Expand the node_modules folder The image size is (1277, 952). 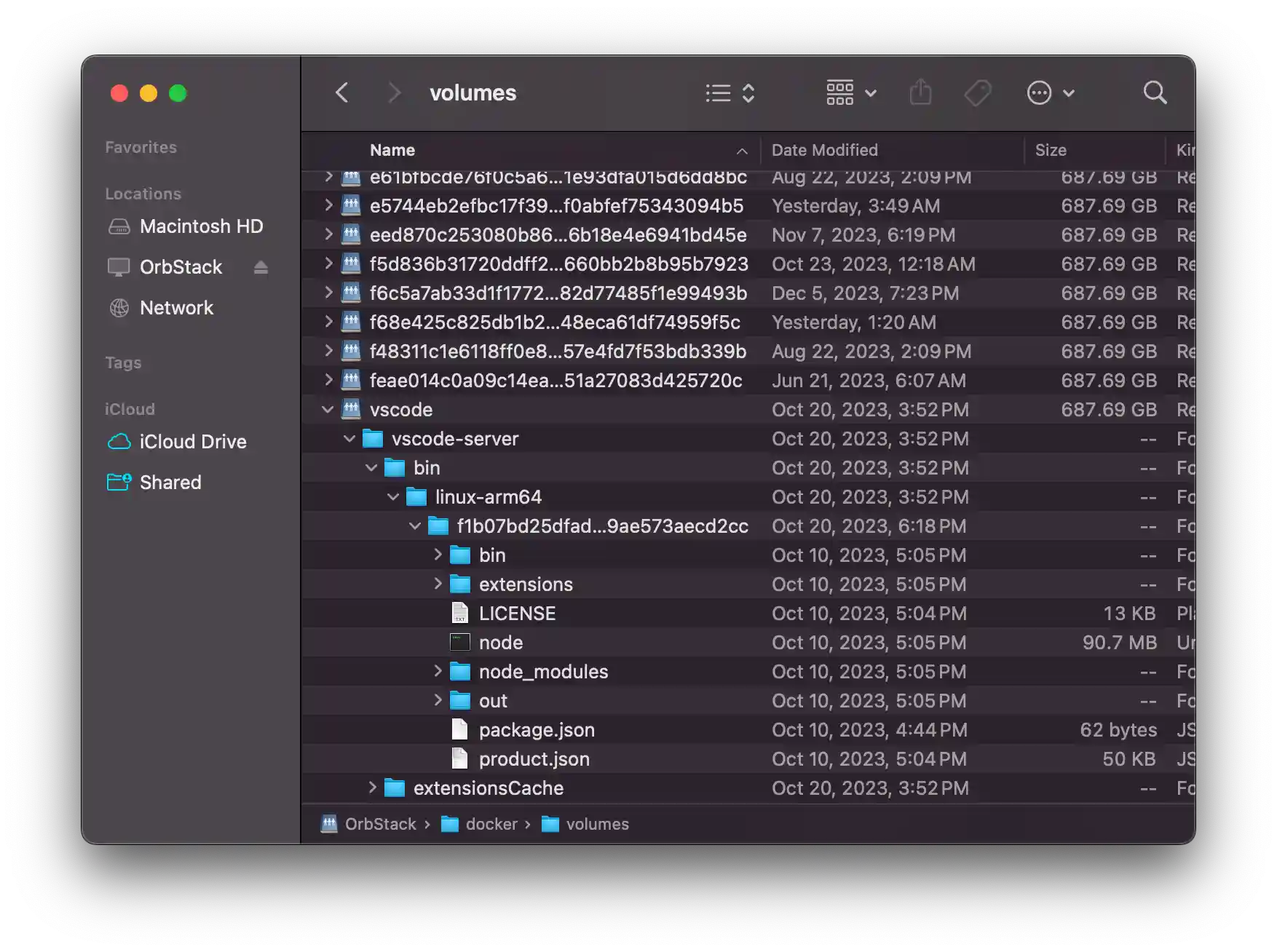438,671
